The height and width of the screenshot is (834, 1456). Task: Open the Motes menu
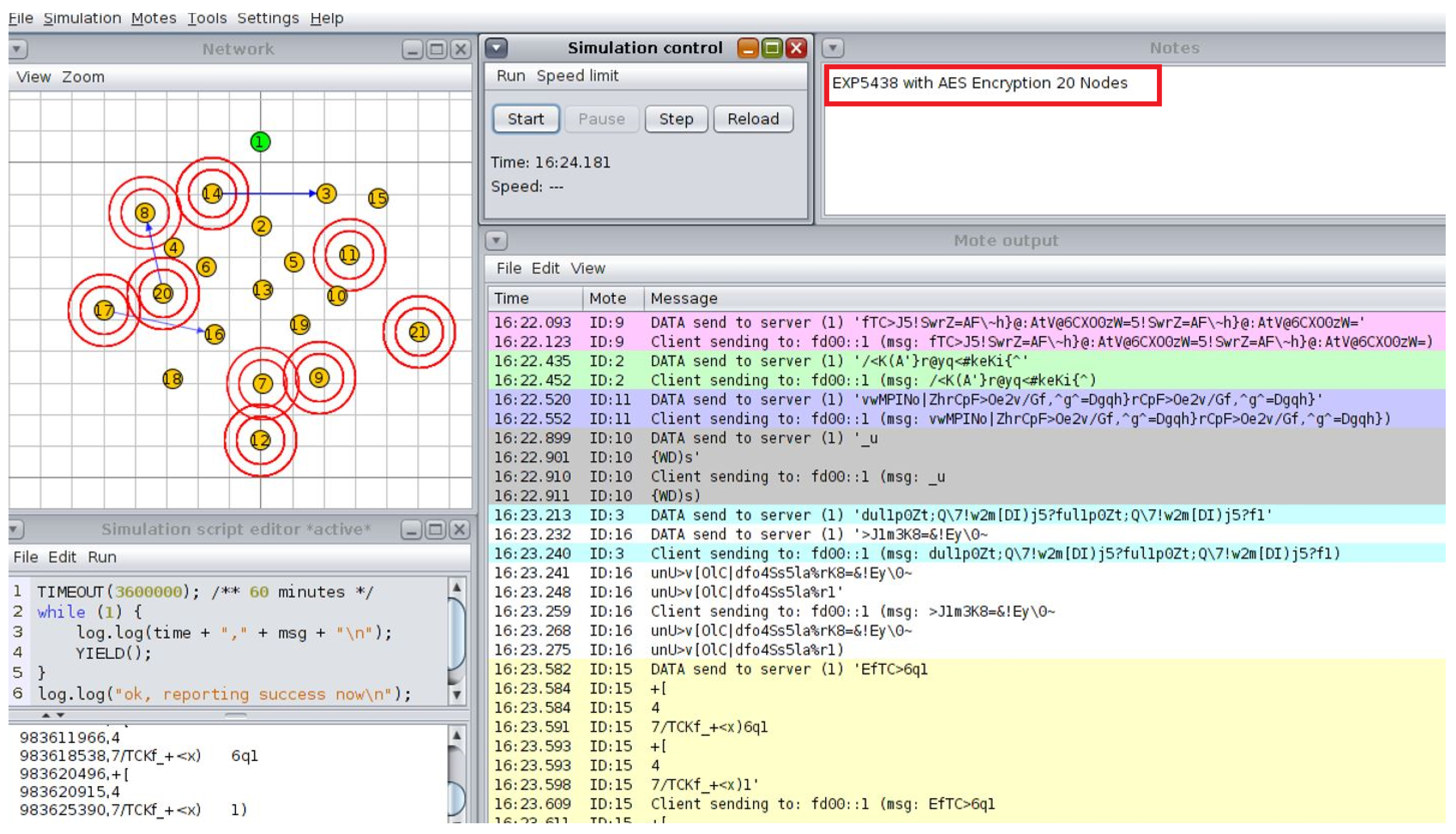click(154, 18)
